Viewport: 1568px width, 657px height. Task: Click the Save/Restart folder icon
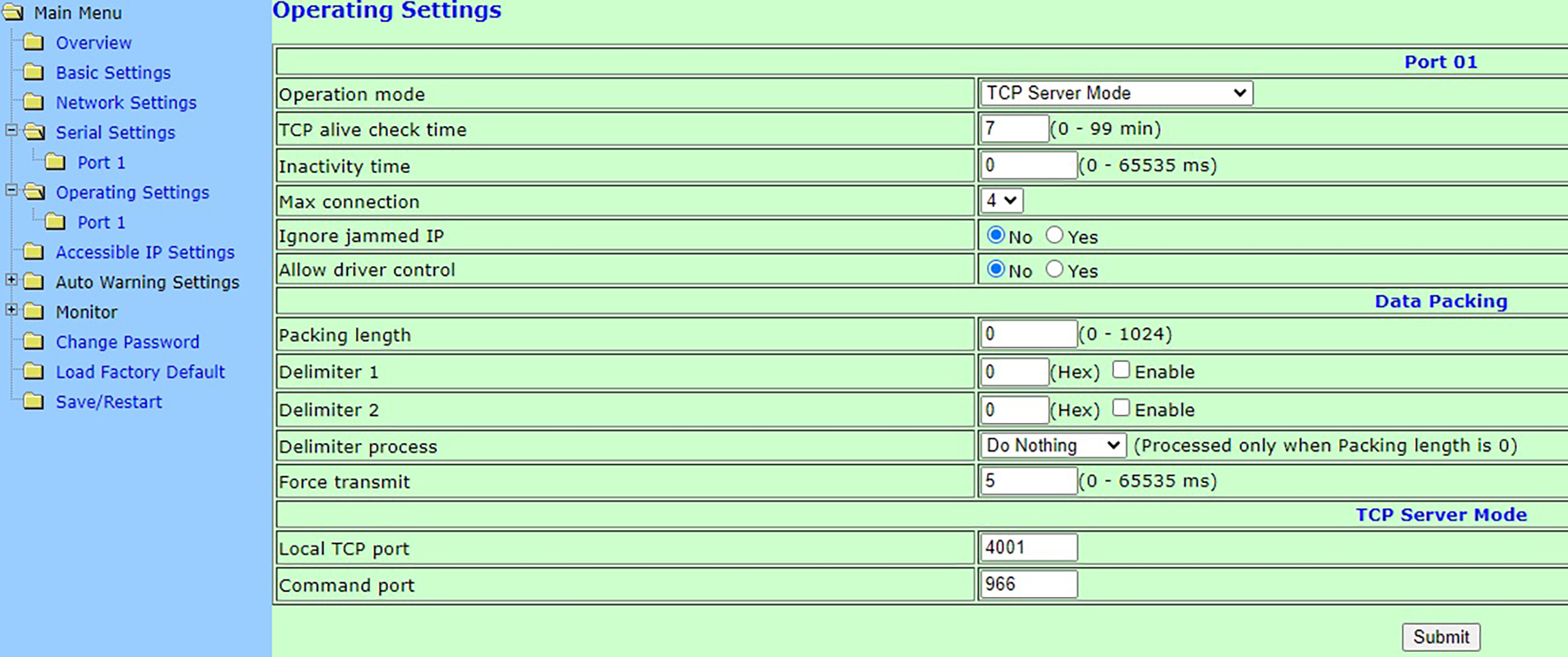tap(33, 401)
